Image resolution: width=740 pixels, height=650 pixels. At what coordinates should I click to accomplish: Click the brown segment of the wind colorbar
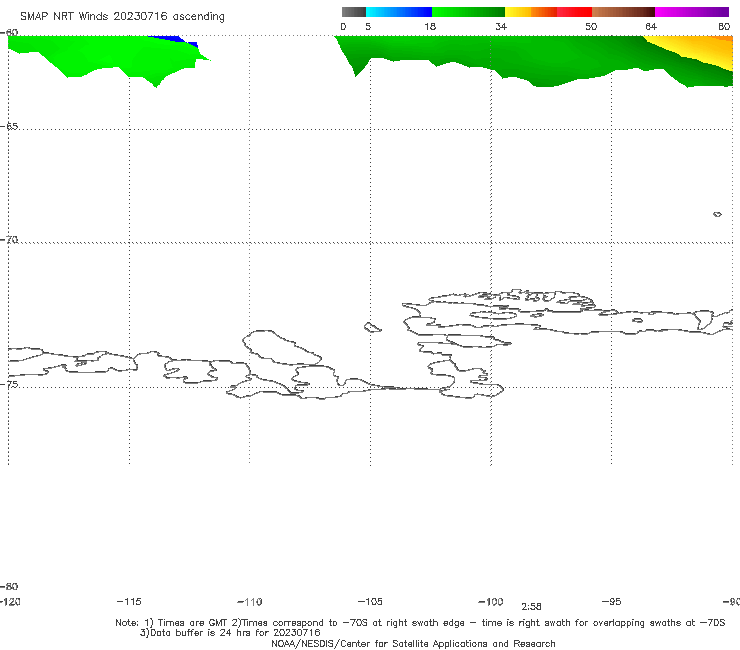tap(623, 12)
